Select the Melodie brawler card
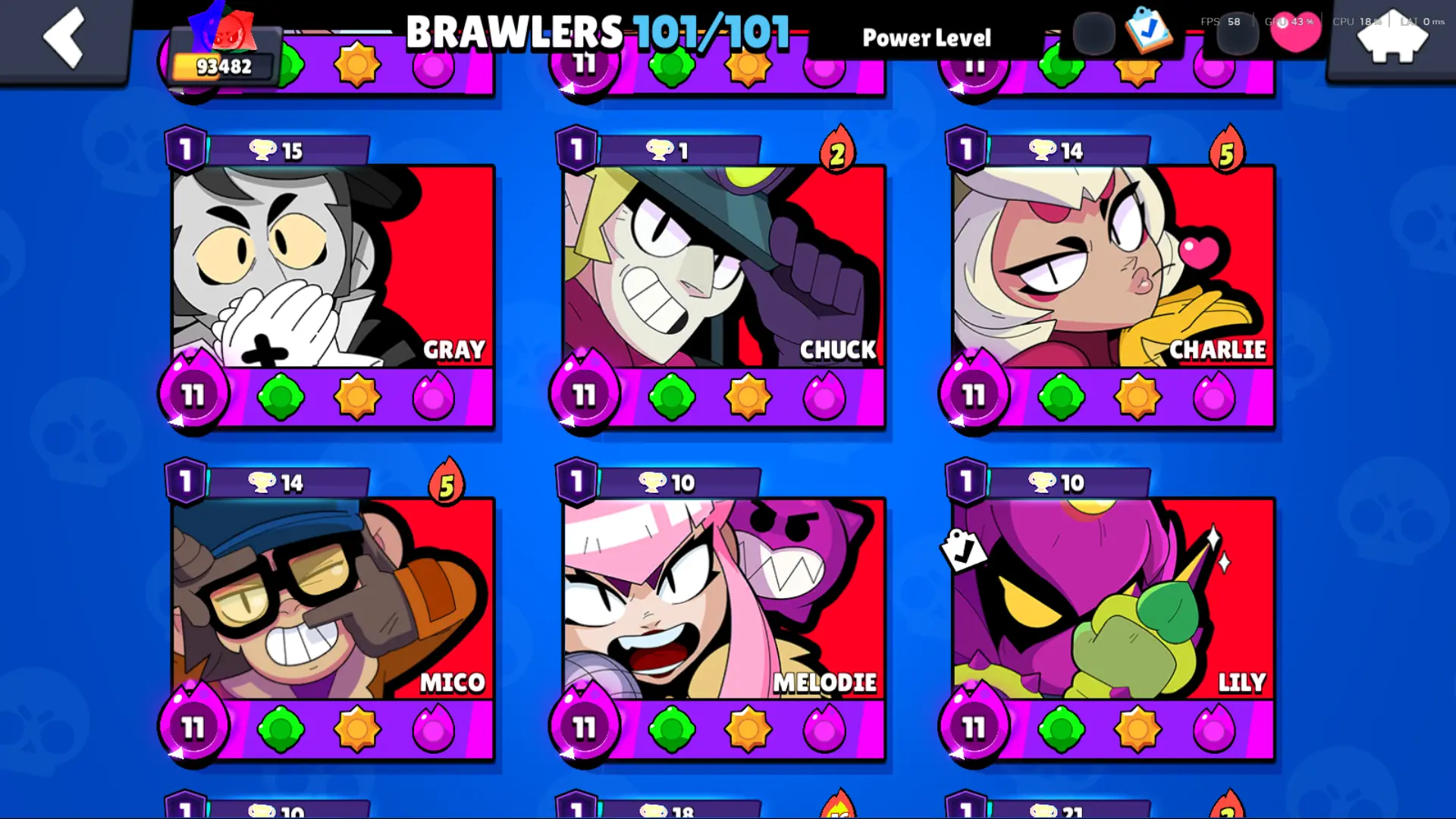 (x=723, y=598)
